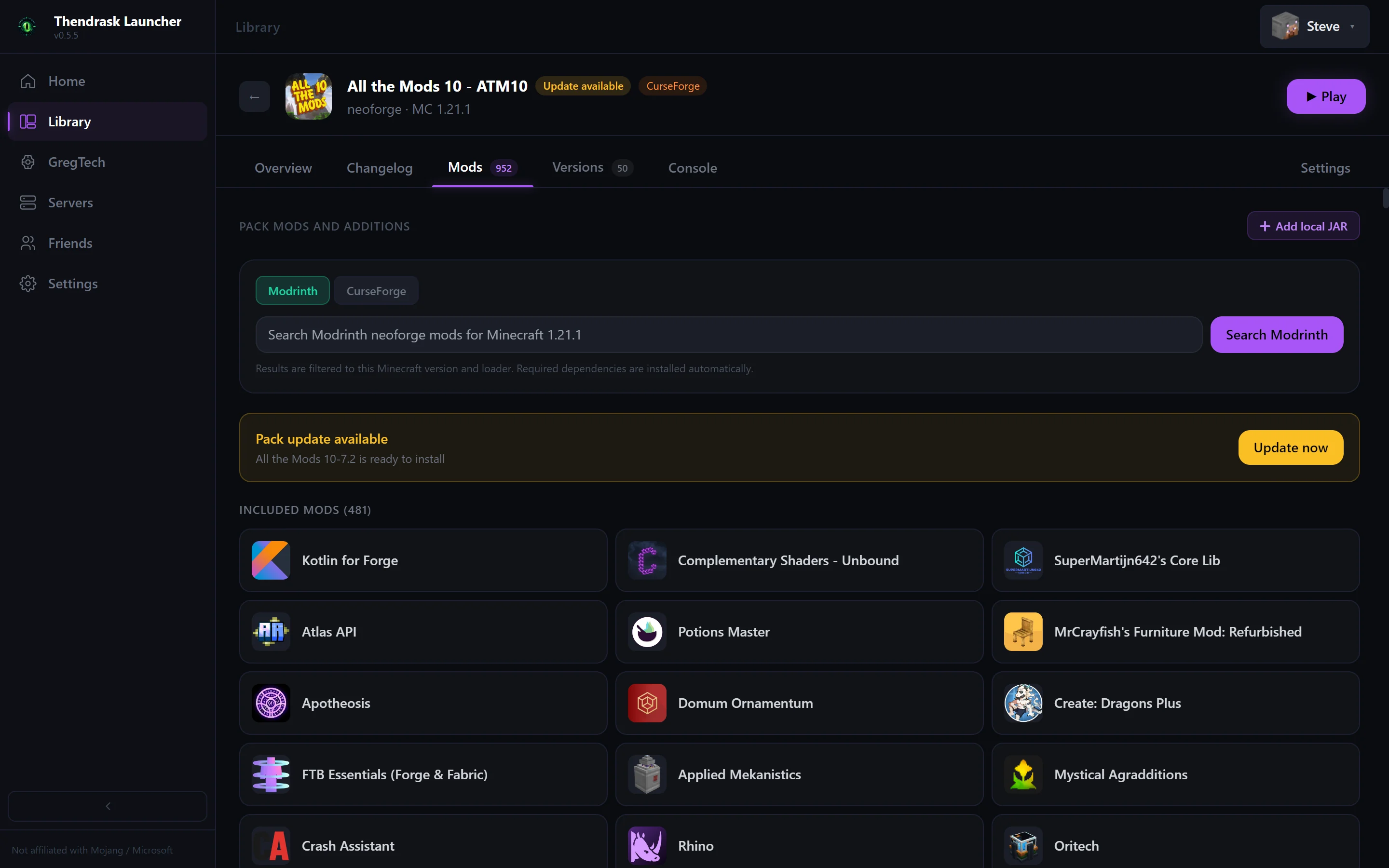The image size is (1389, 868).
Task: Click the Crash Assistant name
Action: pos(348,846)
